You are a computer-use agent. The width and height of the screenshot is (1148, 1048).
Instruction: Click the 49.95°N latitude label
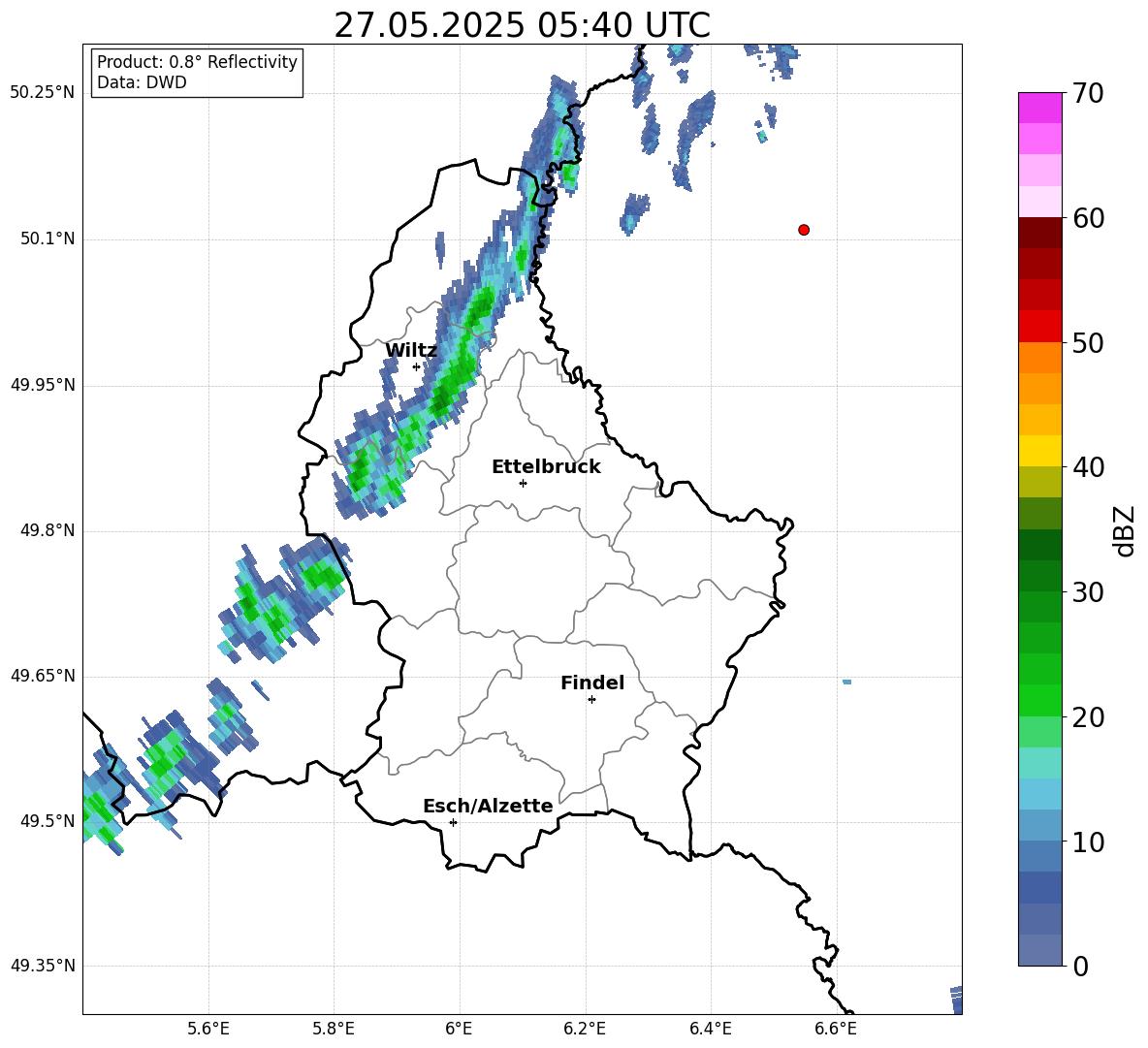[43, 385]
